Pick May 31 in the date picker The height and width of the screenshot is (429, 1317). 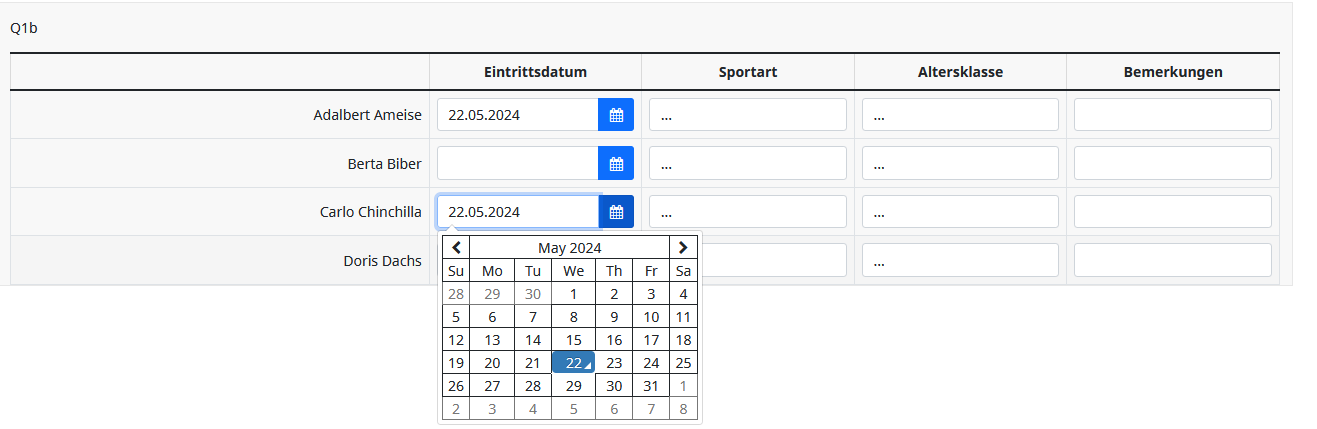(x=651, y=386)
